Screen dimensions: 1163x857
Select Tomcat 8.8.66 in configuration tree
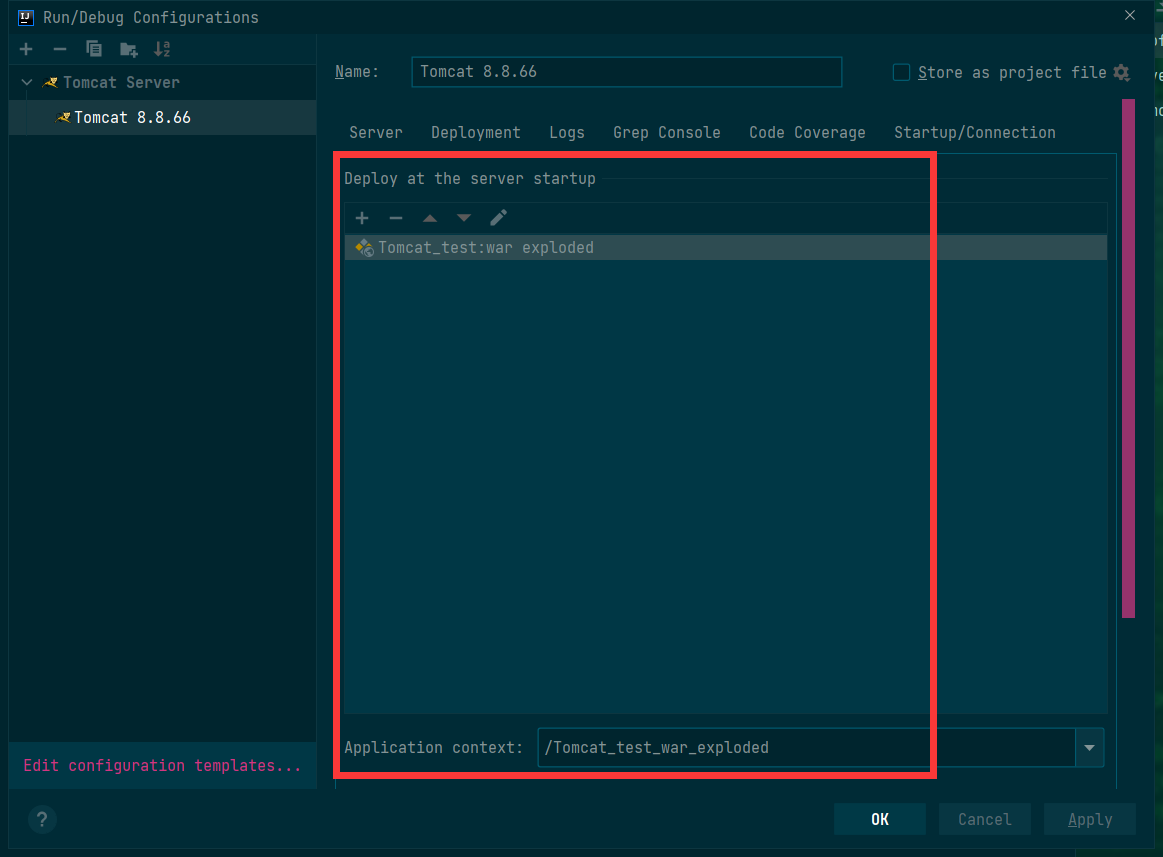click(x=162, y=117)
